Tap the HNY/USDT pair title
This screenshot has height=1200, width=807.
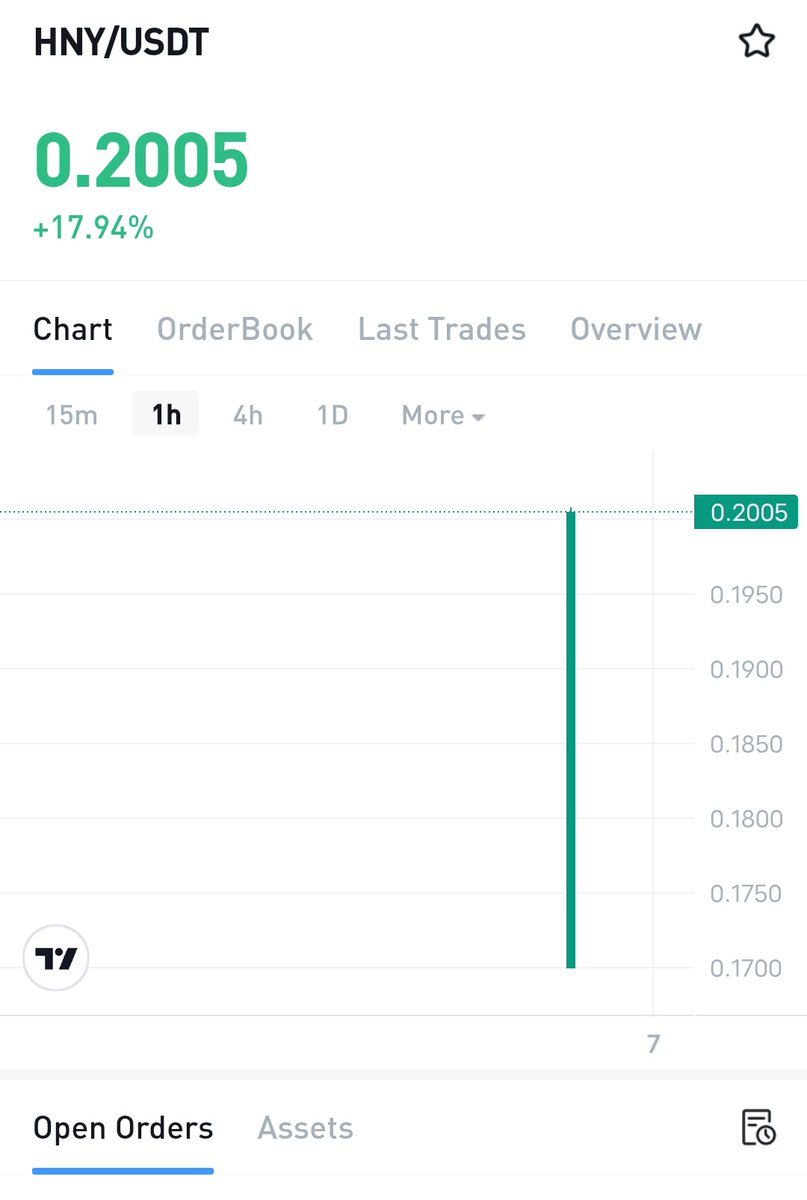122,43
